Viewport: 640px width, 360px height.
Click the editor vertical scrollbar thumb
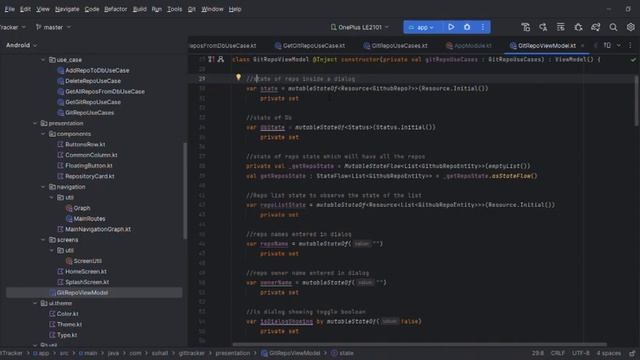coord(636,100)
